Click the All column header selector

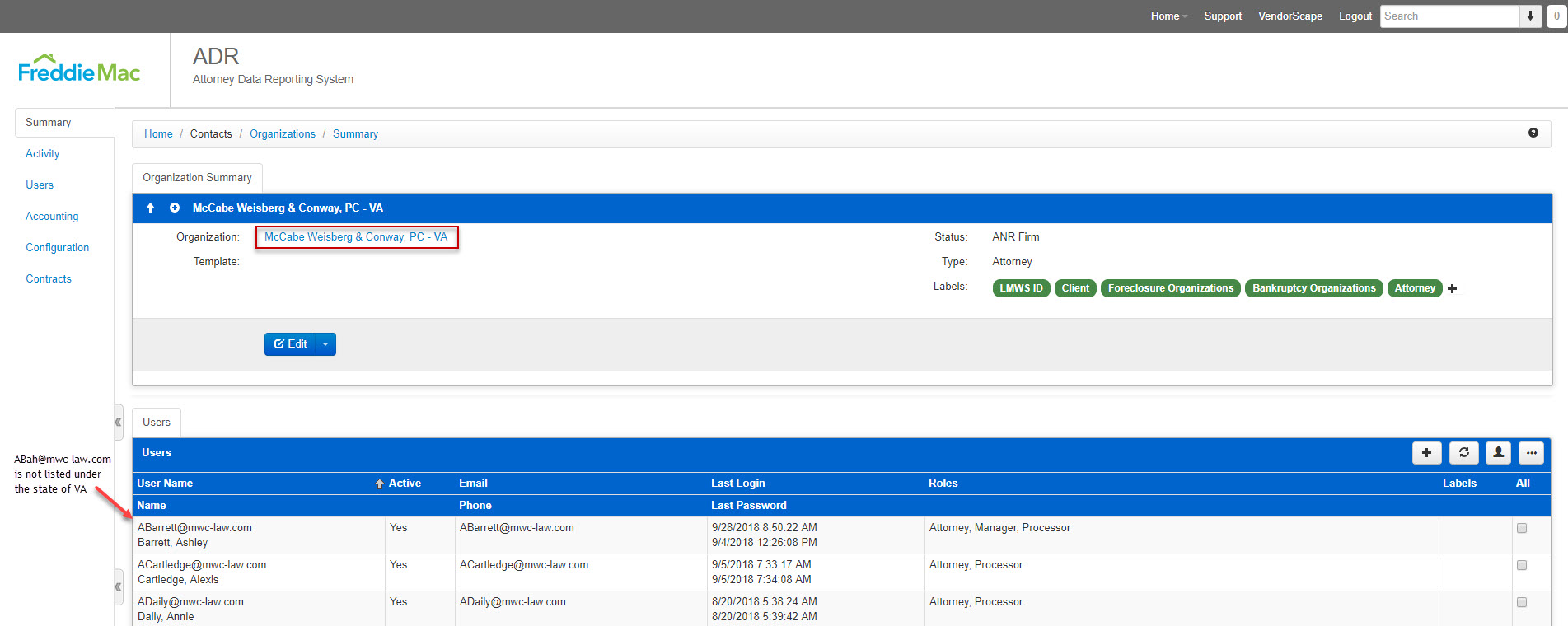point(1523,484)
